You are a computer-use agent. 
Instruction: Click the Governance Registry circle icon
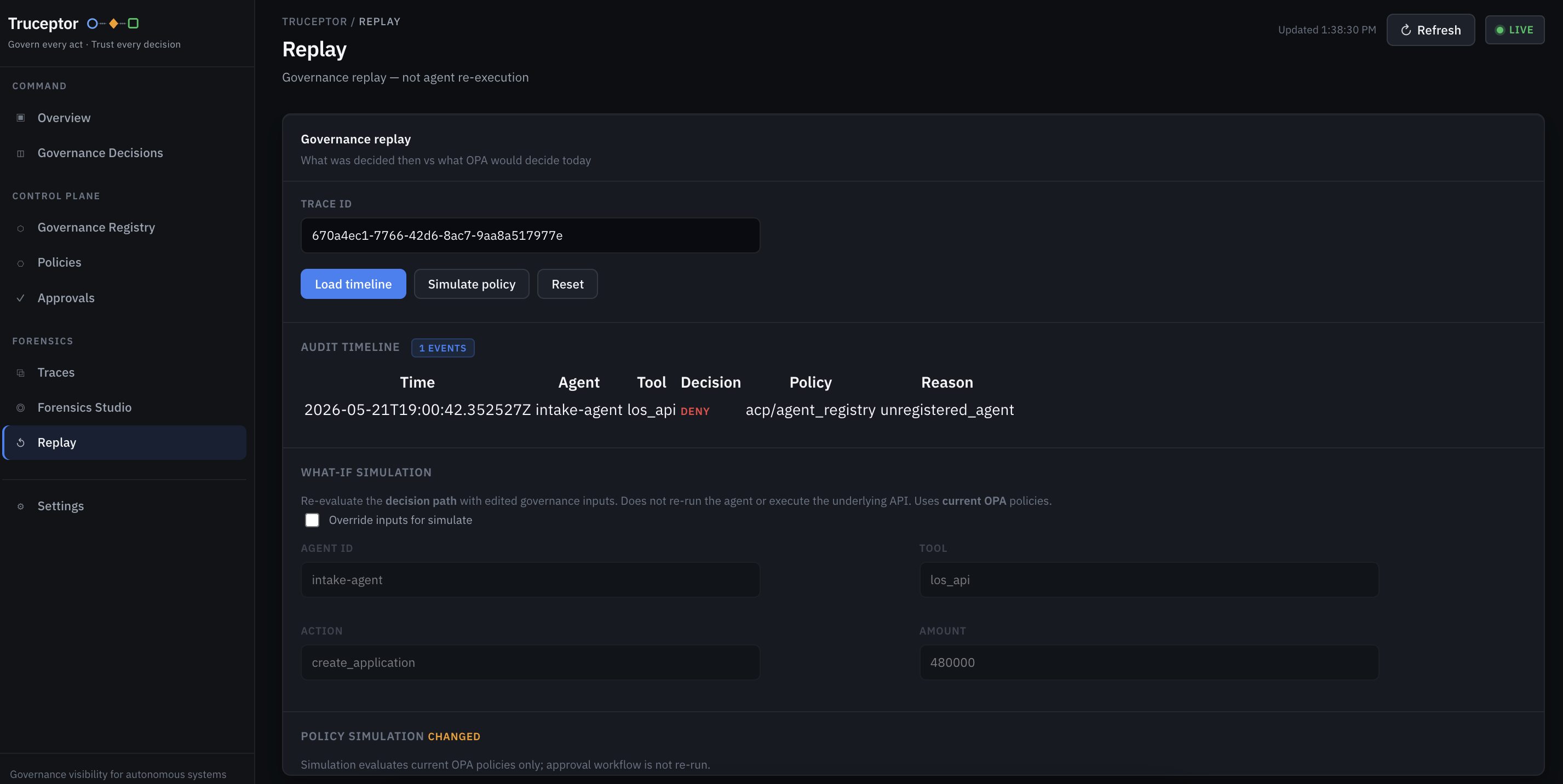21,228
